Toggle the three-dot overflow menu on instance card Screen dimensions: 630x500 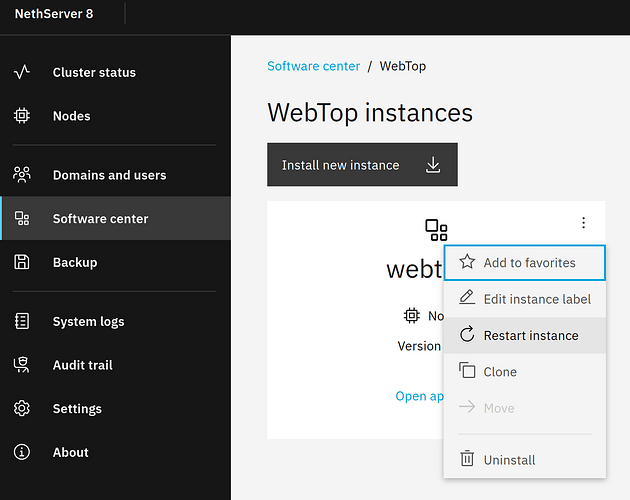click(584, 223)
